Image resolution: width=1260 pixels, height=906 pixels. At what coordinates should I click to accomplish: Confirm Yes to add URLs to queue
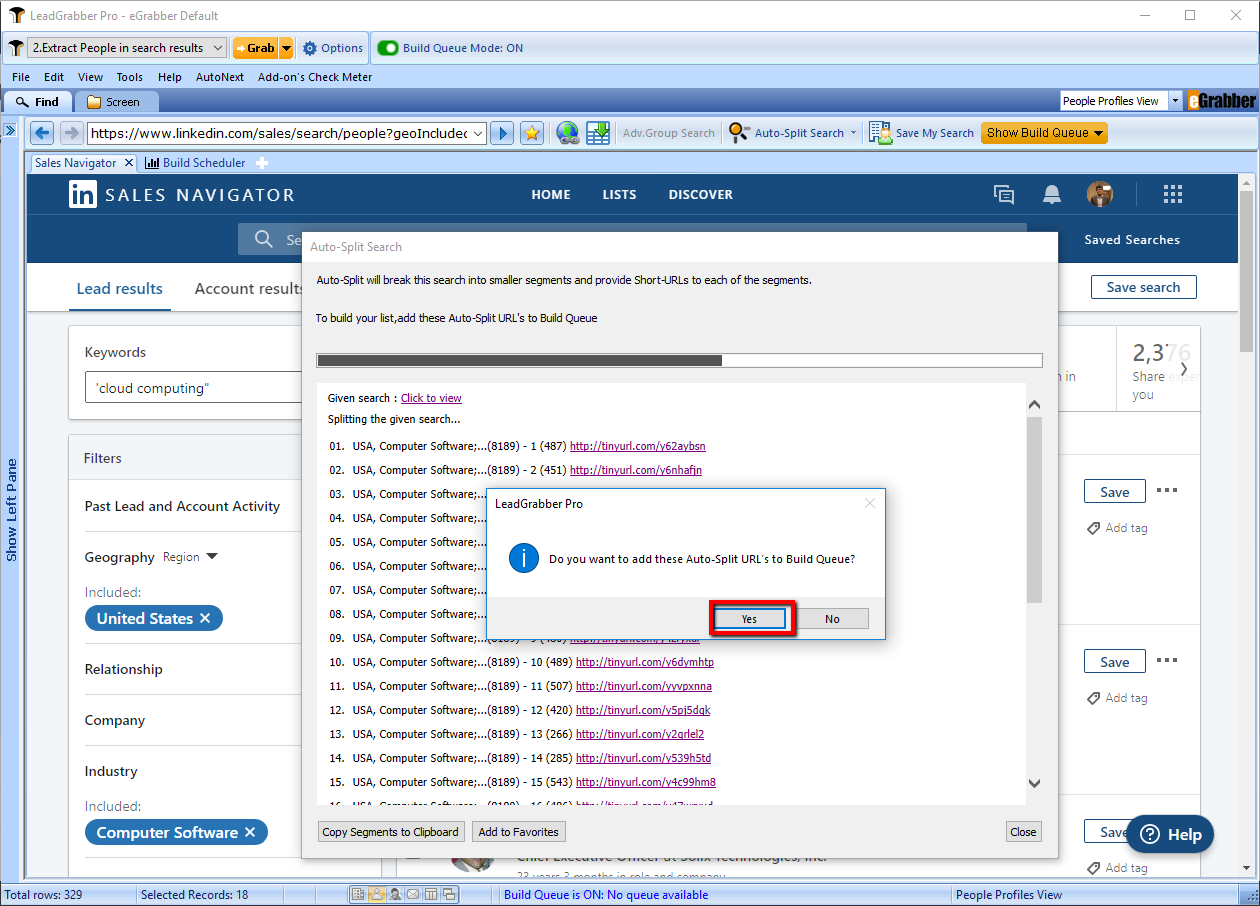(x=750, y=619)
